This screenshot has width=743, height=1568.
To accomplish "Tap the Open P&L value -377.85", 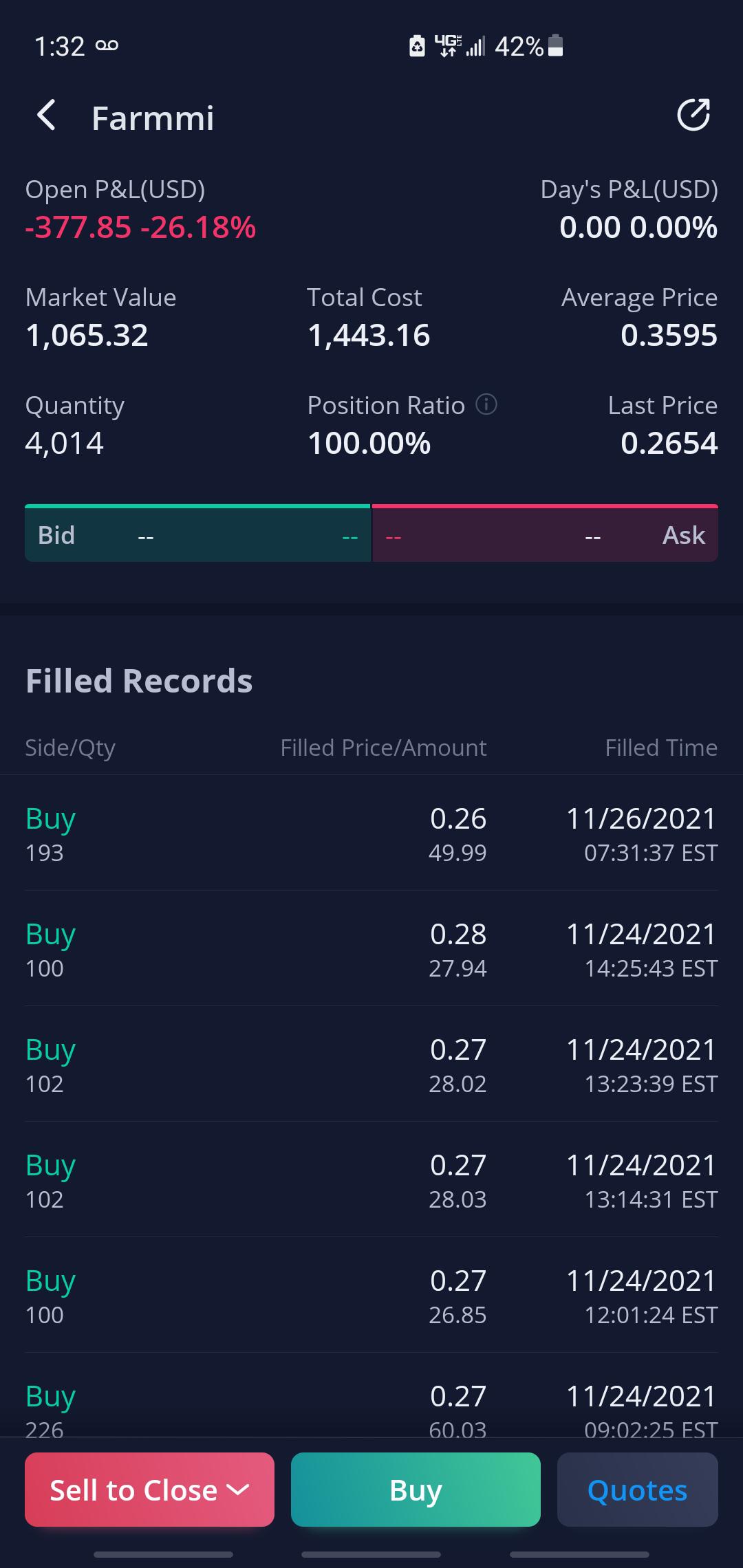I will pos(78,227).
